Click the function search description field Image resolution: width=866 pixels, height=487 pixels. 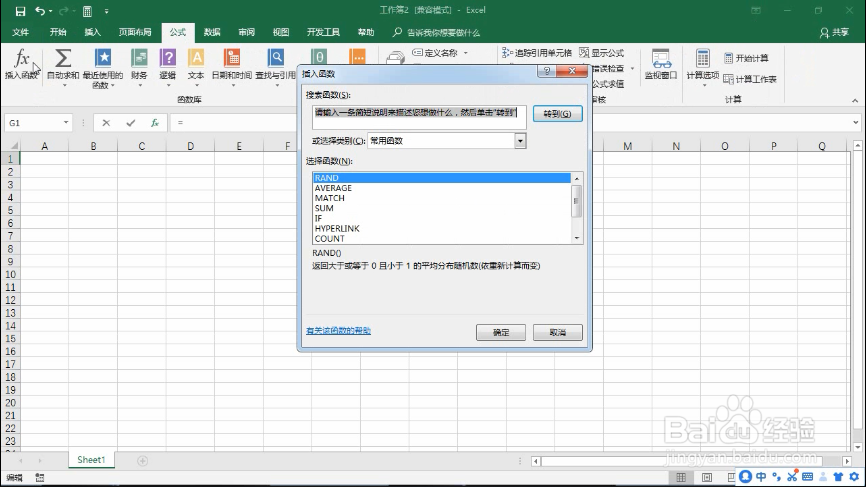click(x=419, y=117)
